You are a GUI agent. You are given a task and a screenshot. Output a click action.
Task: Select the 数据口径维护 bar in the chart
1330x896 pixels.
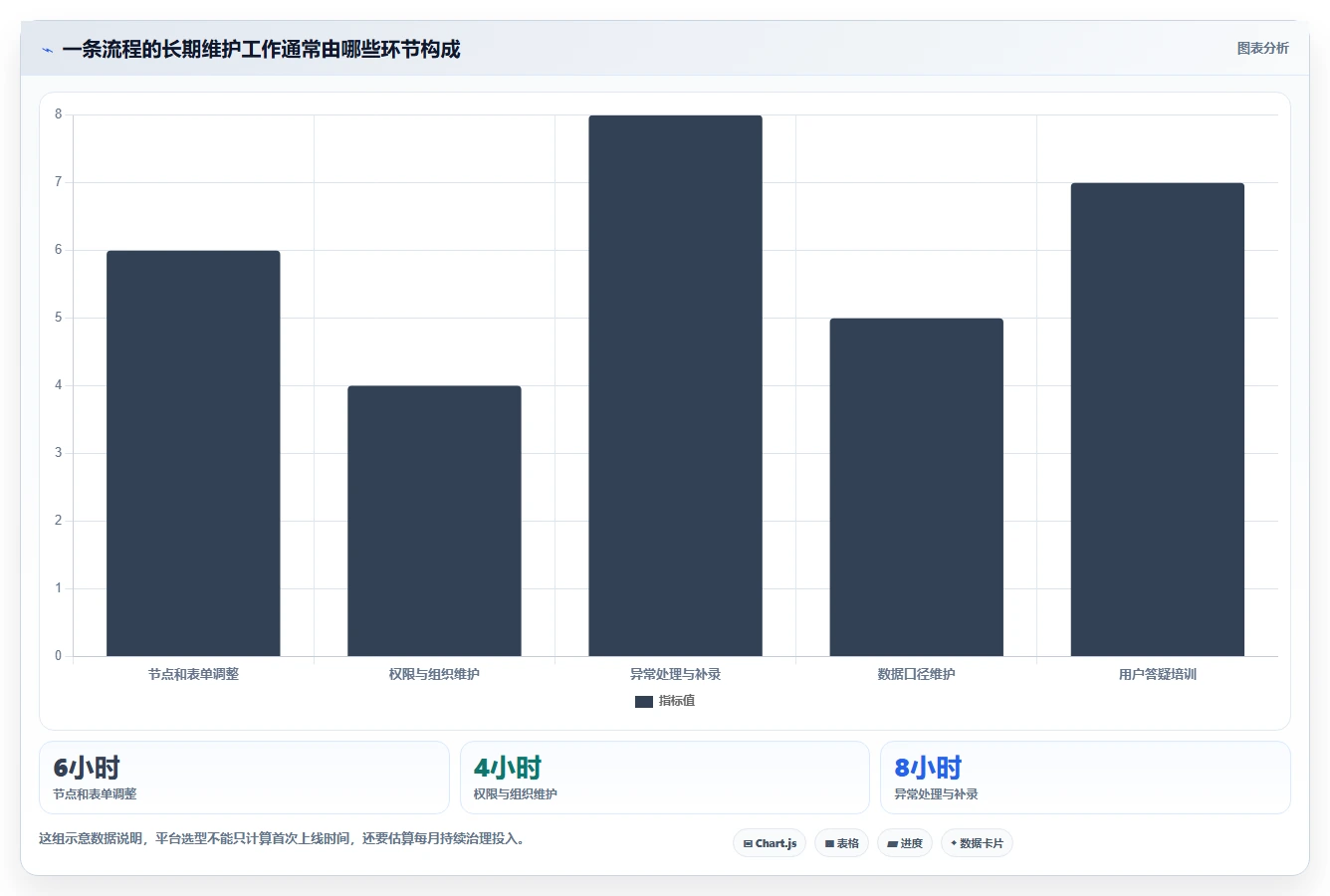pos(916,487)
